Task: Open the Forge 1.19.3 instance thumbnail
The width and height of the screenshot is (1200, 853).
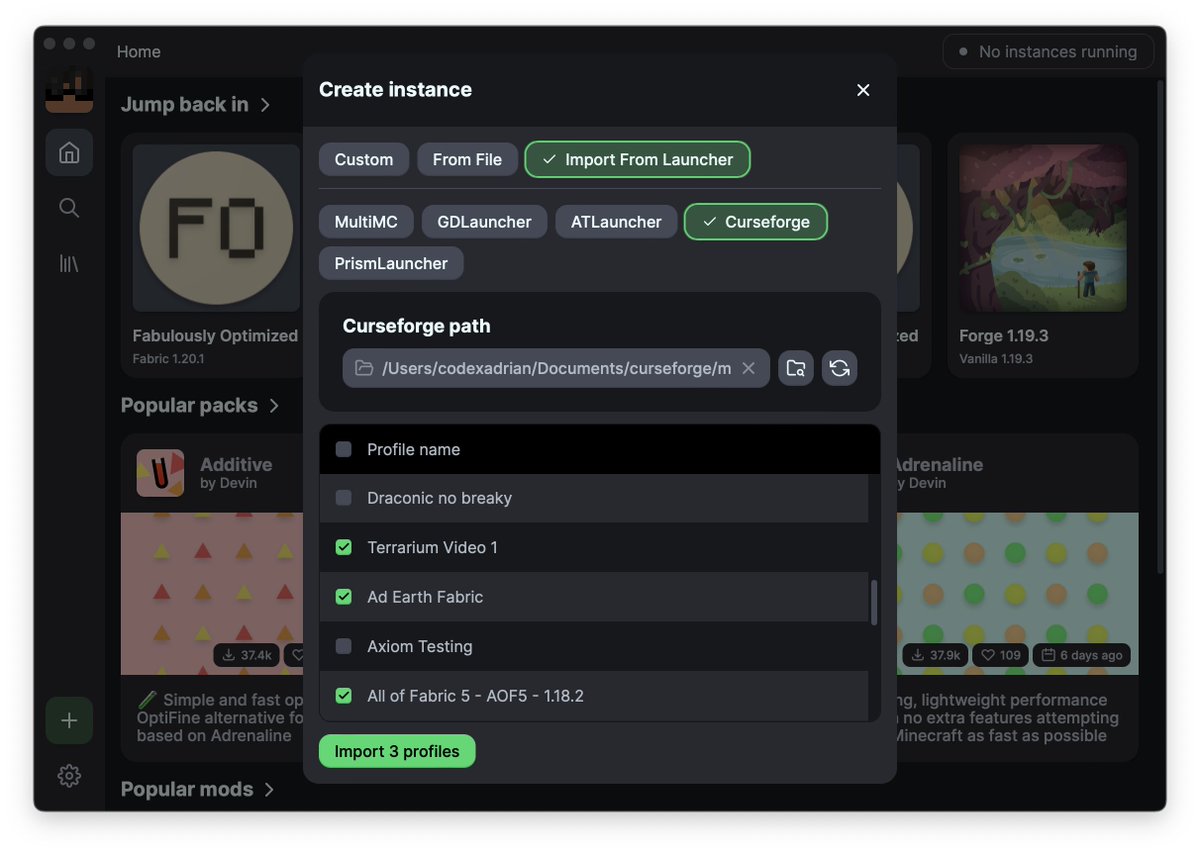Action: (1043, 228)
